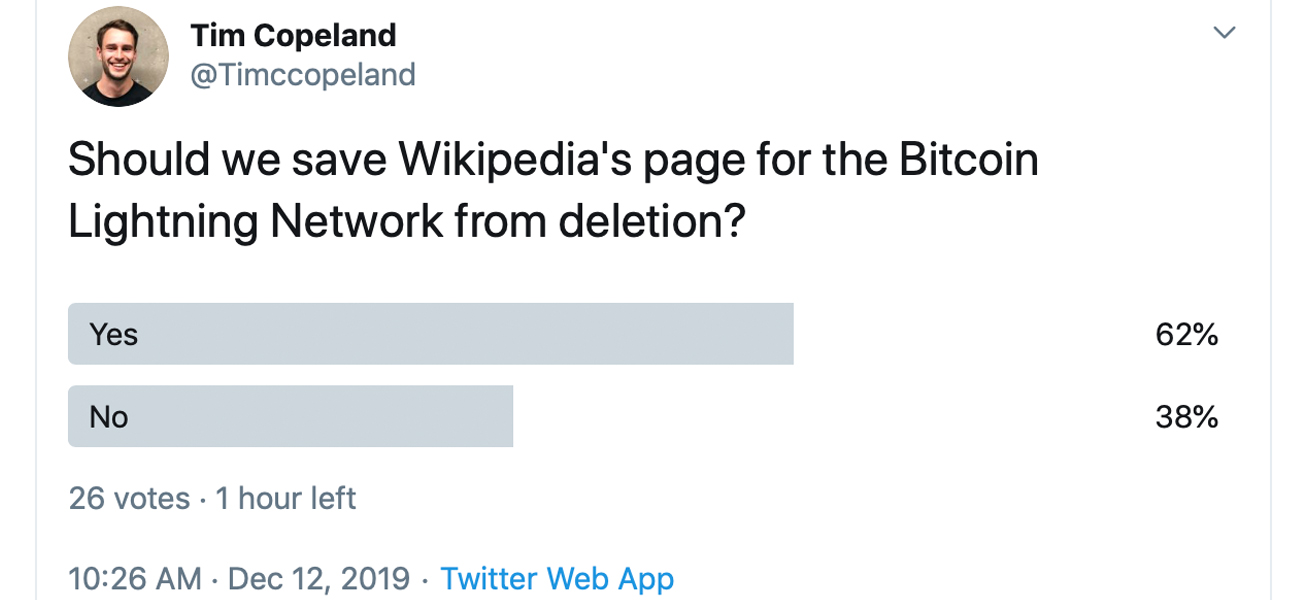Click the 38% poll result
Image resolution: width=1300 pixels, height=600 pixels.
[x=1186, y=417]
